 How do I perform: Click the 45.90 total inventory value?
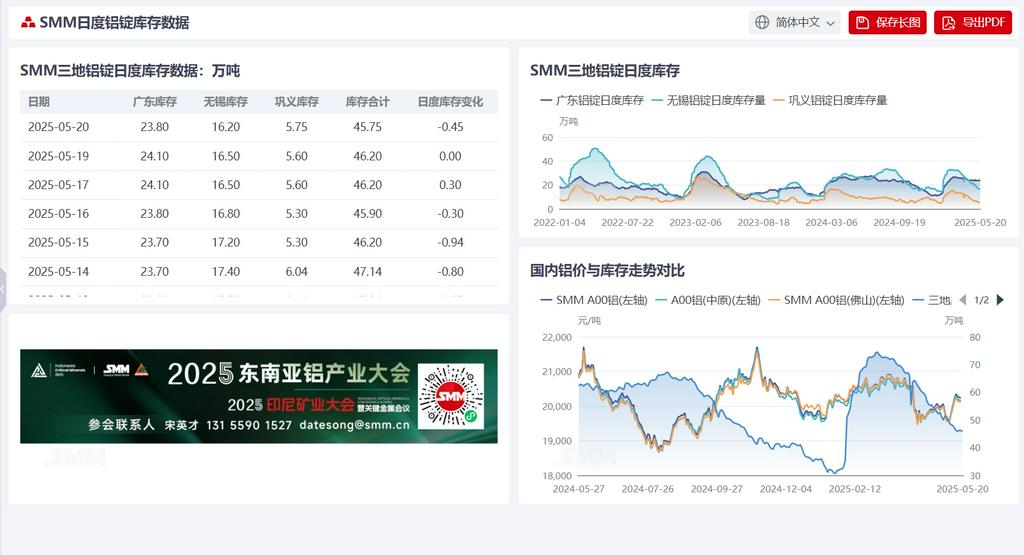click(x=368, y=214)
